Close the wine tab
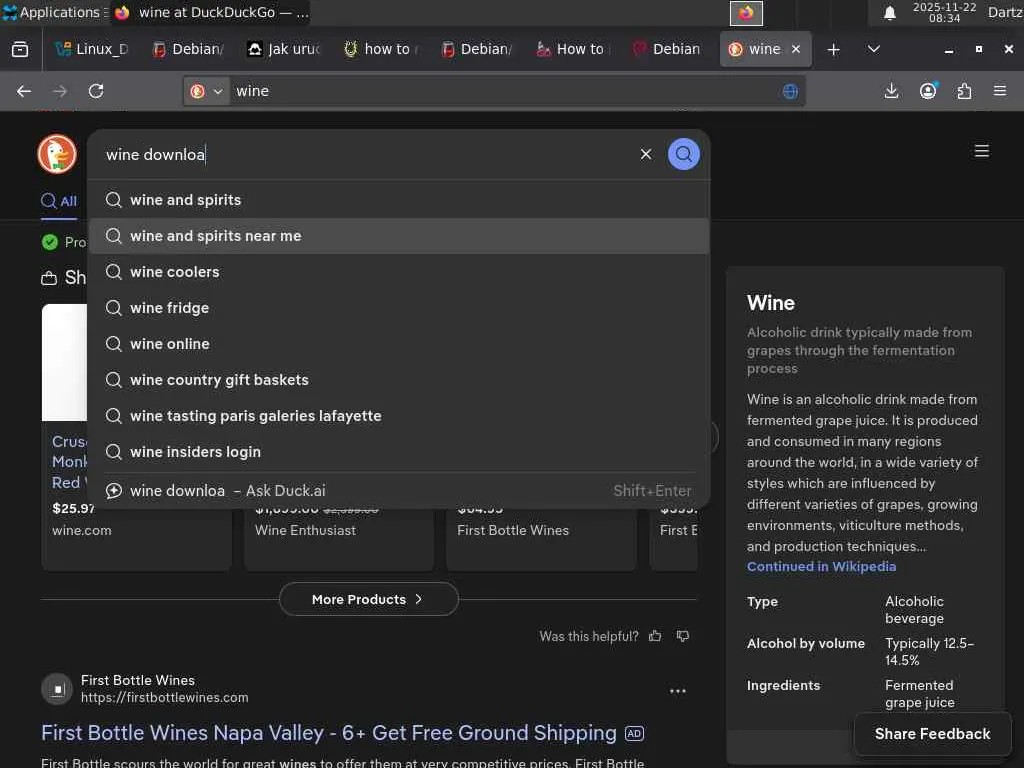 pyautogui.click(x=795, y=50)
